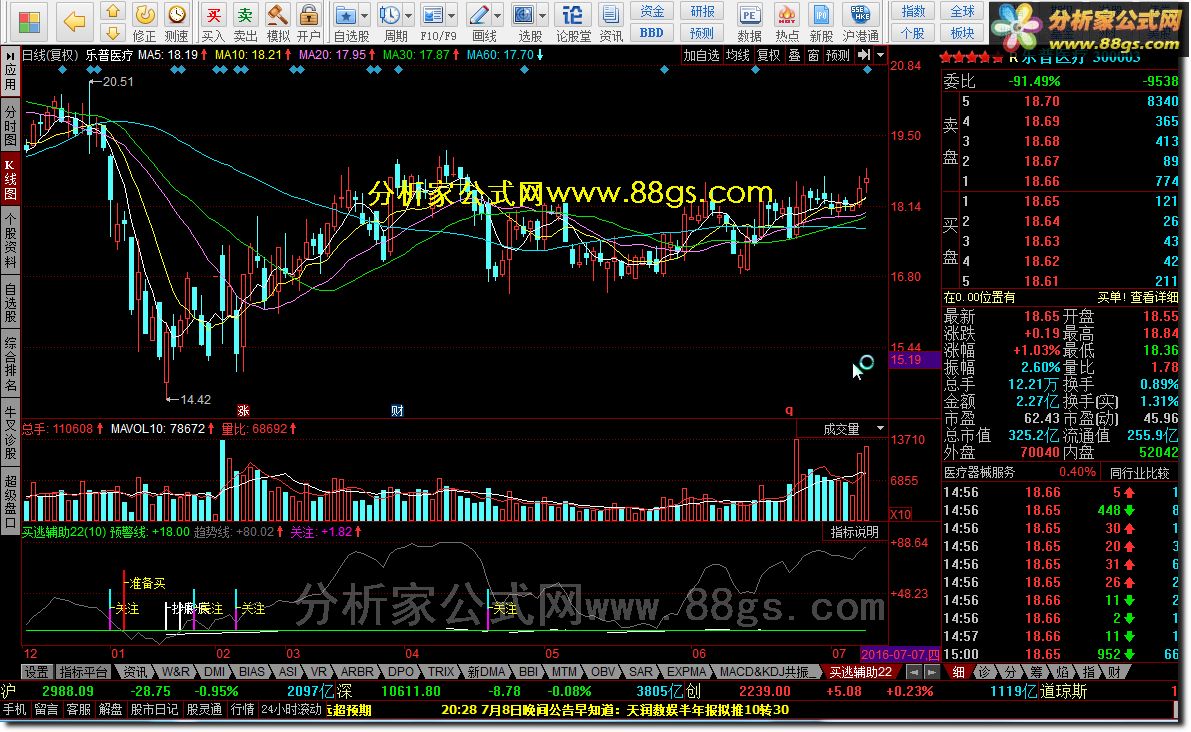This screenshot has width=1191, height=732.
Task: Open the 沪港通 SSE-HKE icon
Action: click(861, 22)
